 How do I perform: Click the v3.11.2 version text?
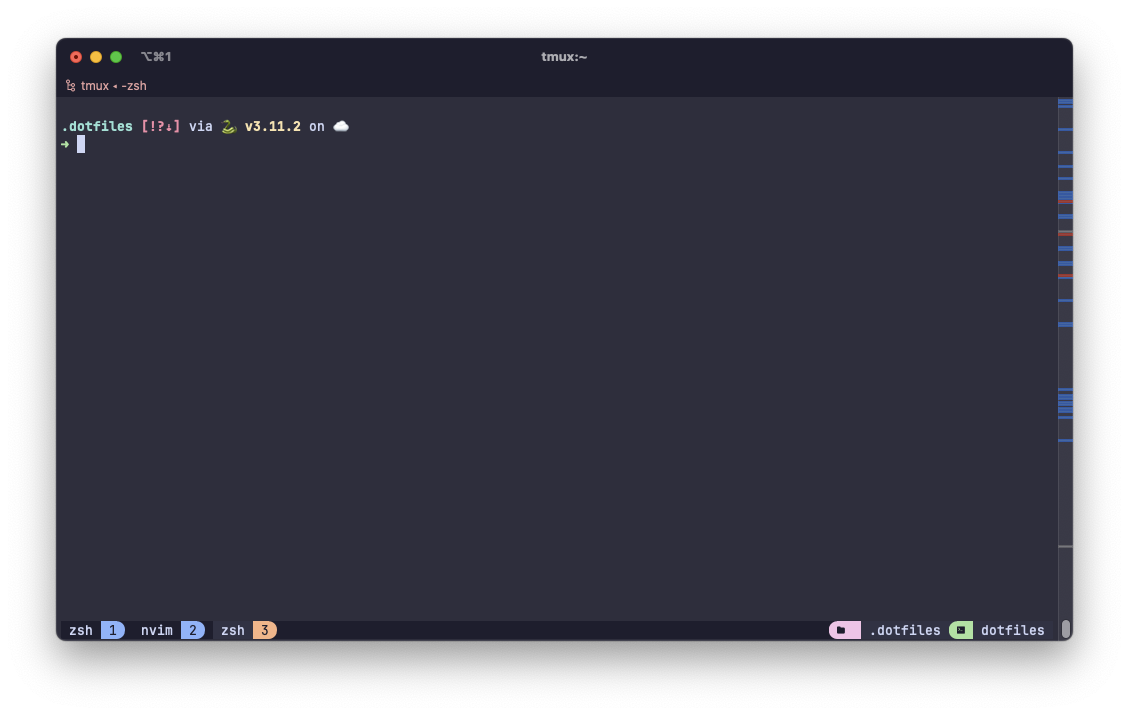click(272, 126)
